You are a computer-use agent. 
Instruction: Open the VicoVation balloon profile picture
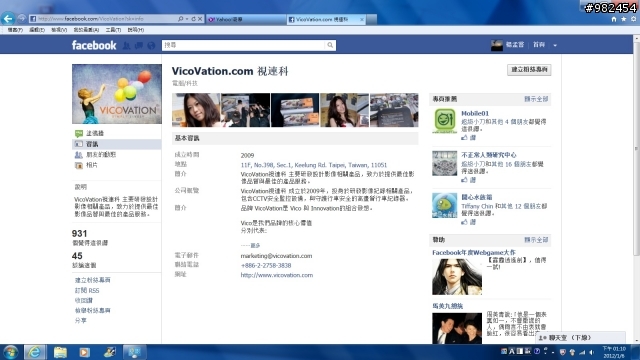(x=117, y=94)
